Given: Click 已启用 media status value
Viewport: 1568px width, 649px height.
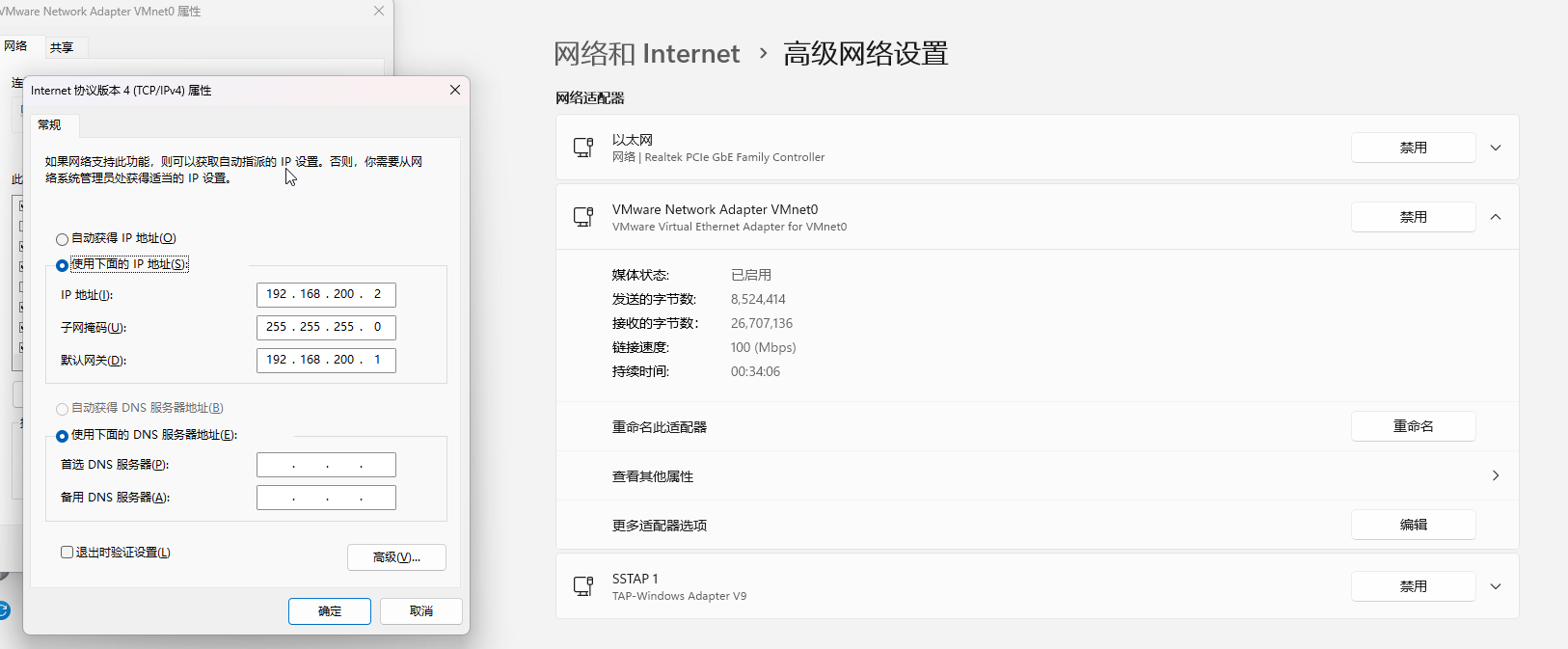Looking at the screenshot, I should [751, 275].
